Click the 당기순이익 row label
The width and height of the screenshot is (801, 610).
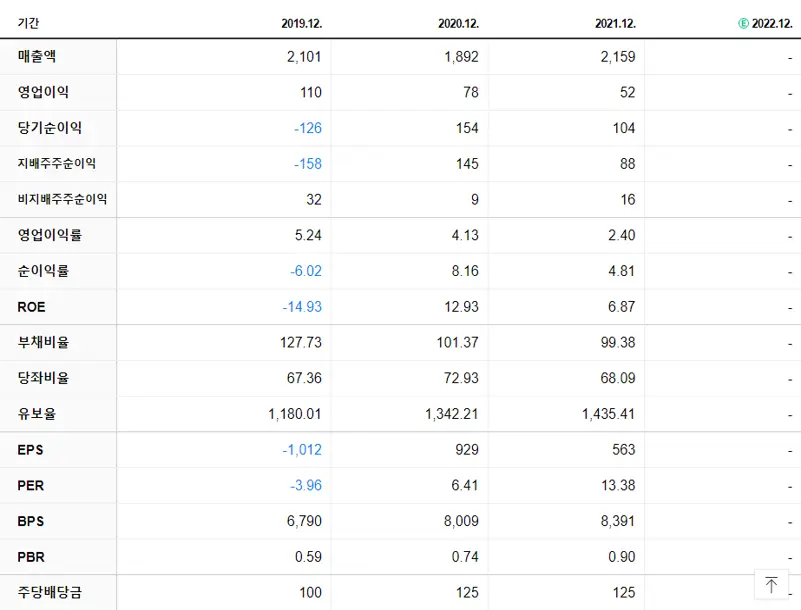50,128
